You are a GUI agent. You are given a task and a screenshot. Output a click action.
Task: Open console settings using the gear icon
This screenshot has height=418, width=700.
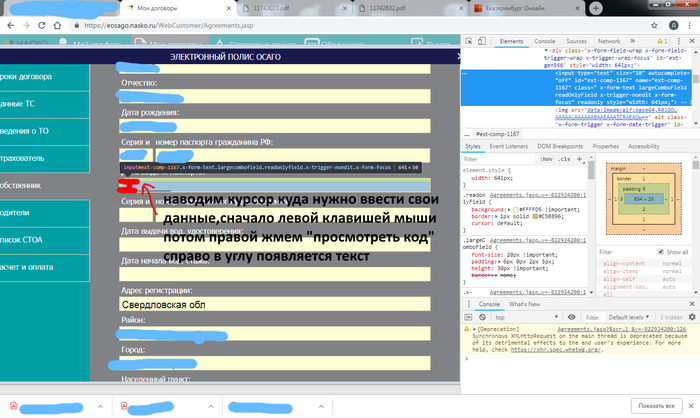(691, 316)
